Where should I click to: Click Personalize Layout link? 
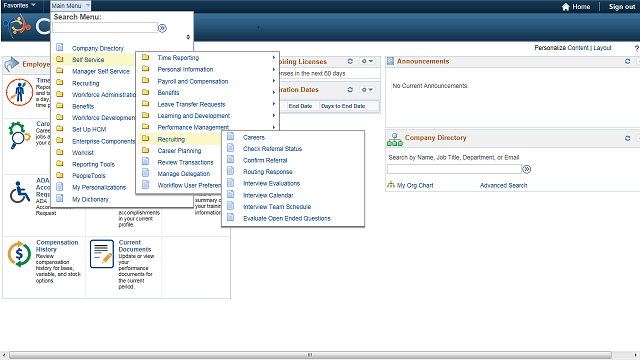602,48
